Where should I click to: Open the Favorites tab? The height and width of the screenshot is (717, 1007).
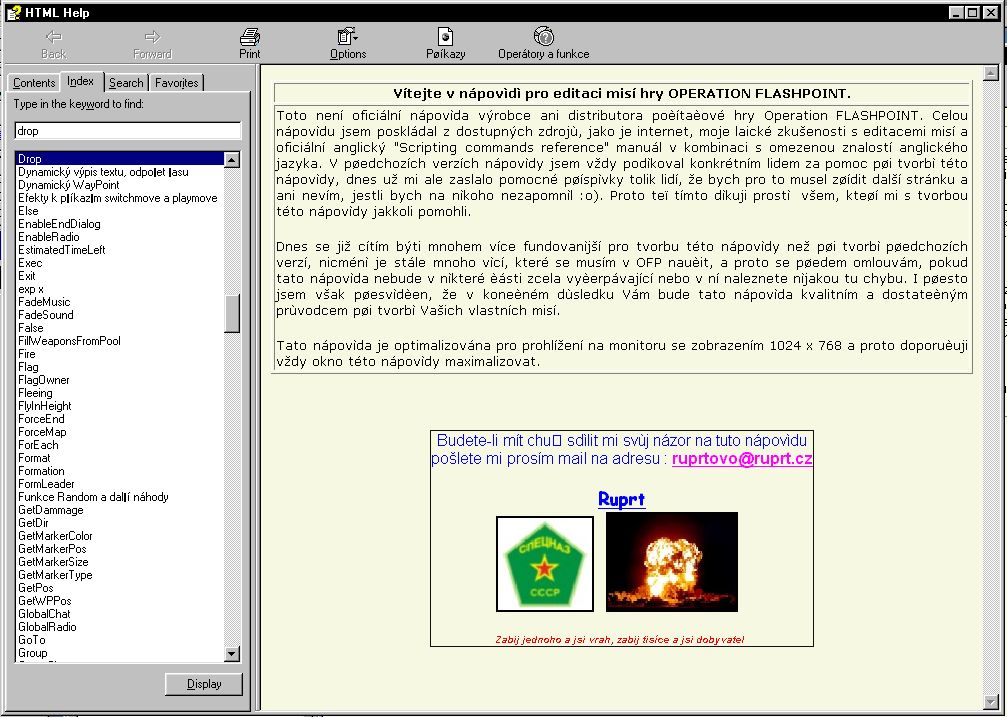click(177, 83)
